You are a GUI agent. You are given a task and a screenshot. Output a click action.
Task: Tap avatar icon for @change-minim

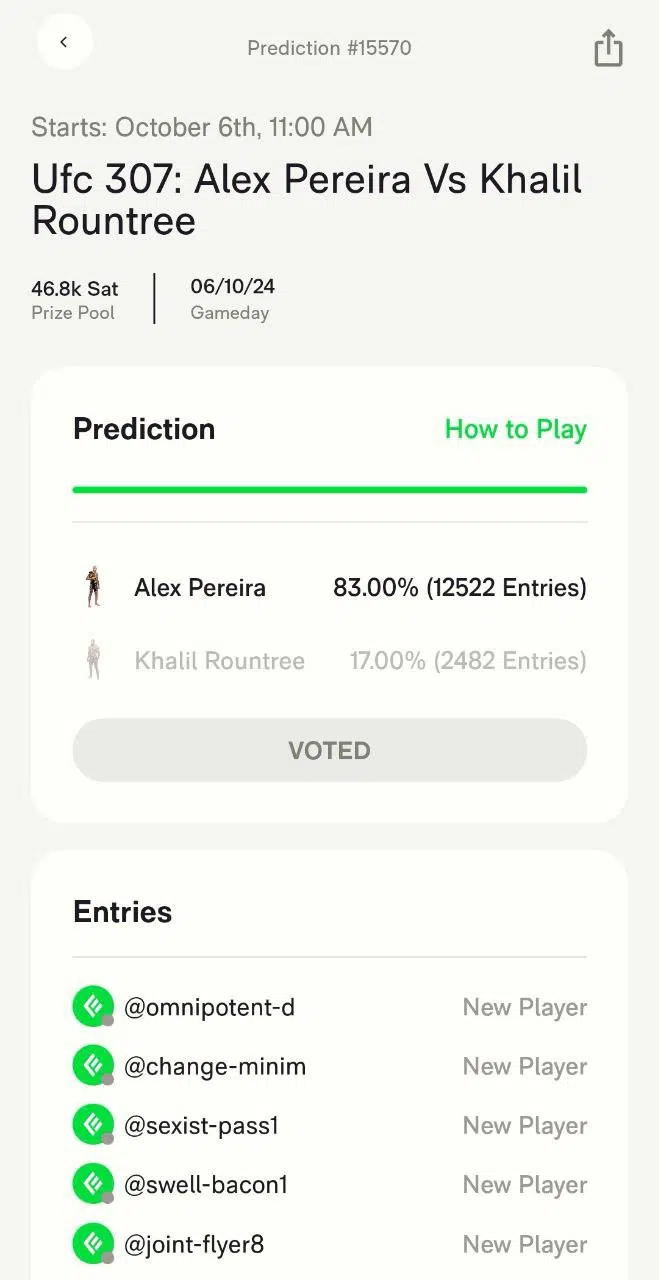(x=93, y=1066)
